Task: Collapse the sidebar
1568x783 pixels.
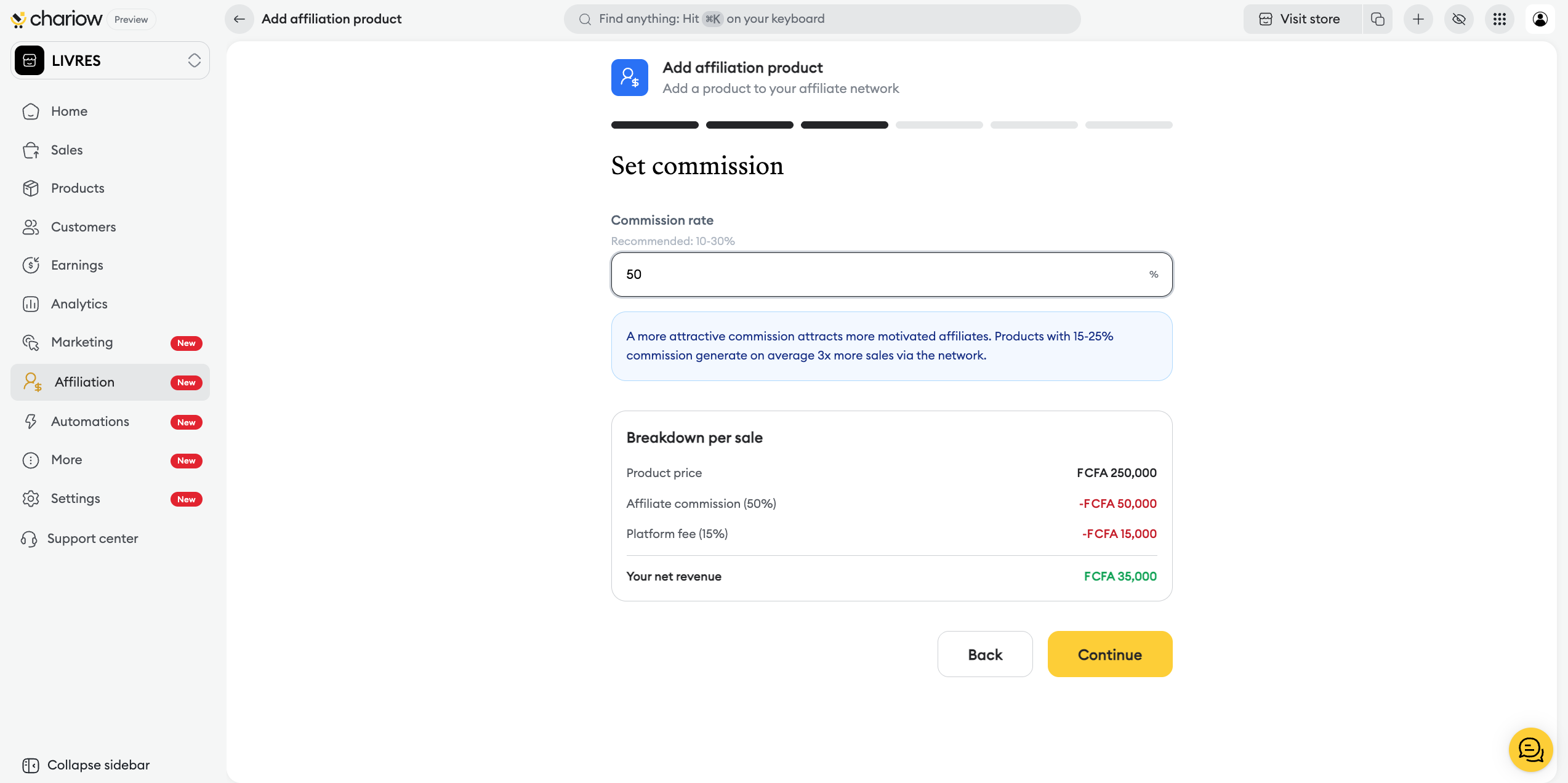Action: pyautogui.click(x=86, y=765)
